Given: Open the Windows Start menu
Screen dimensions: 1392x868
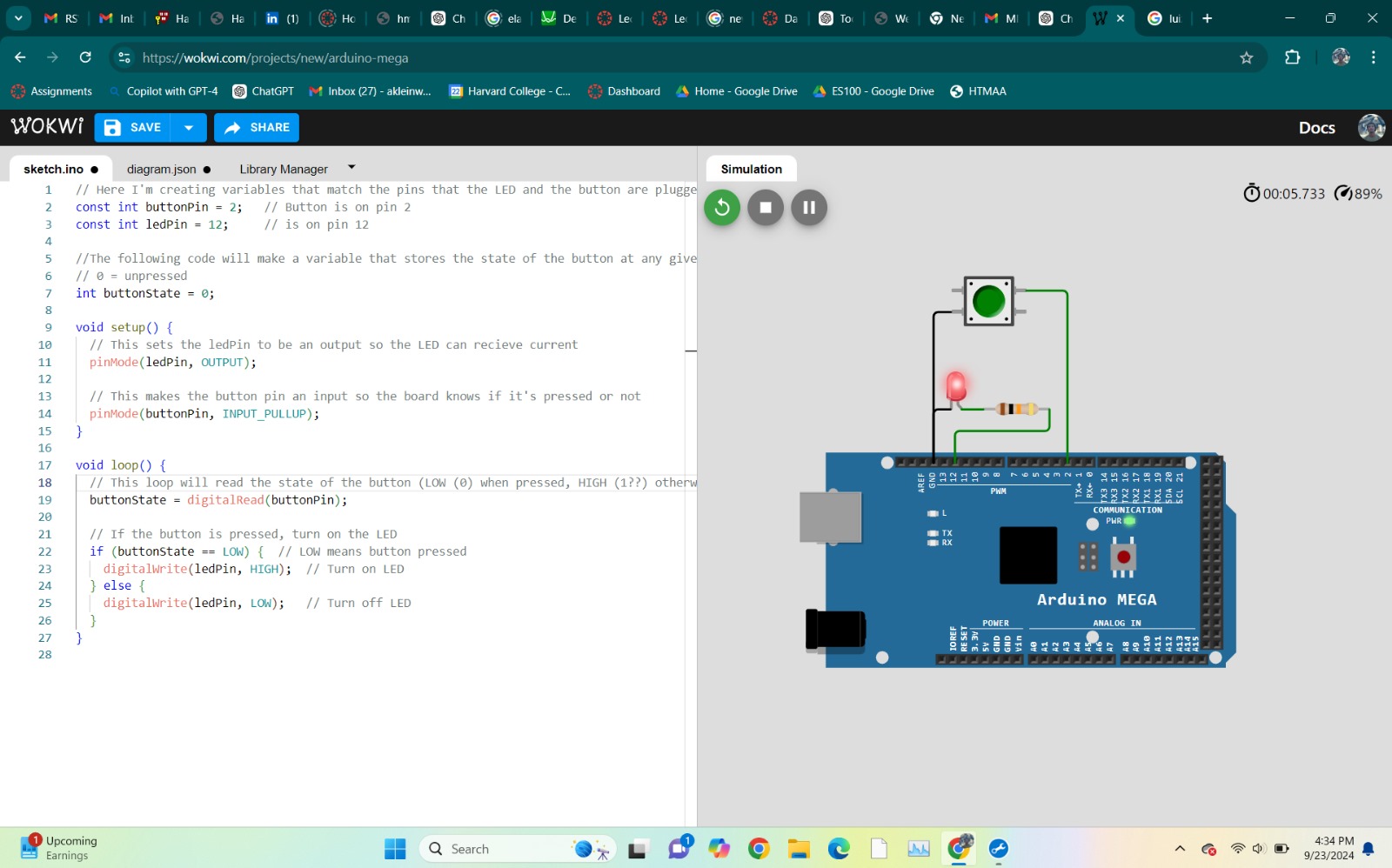Looking at the screenshot, I should click(x=395, y=849).
